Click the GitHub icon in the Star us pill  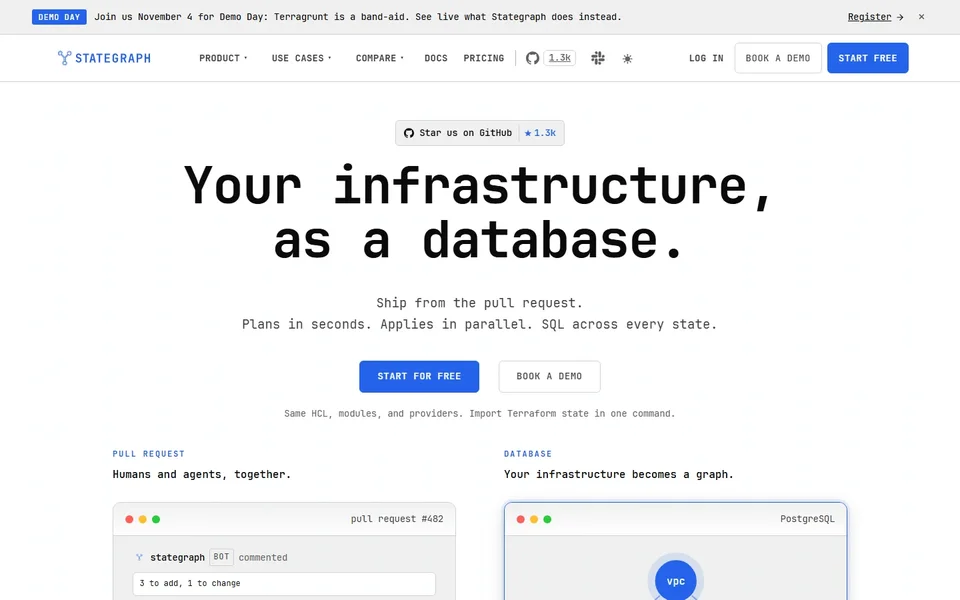pyautogui.click(x=408, y=133)
